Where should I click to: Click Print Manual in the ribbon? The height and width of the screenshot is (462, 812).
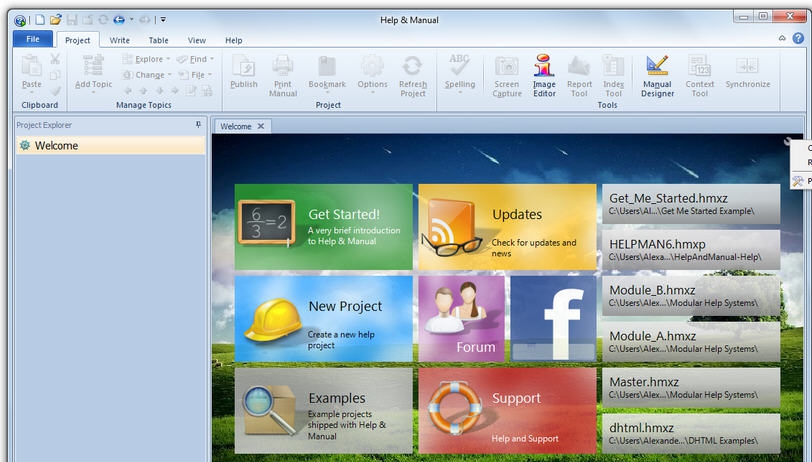point(283,76)
